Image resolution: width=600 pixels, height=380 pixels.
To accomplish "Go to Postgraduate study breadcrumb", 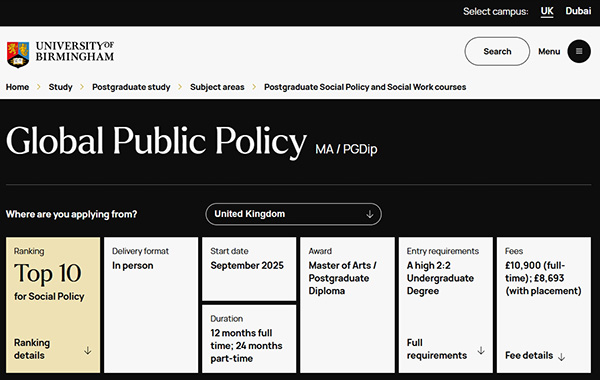I will click(x=131, y=87).
